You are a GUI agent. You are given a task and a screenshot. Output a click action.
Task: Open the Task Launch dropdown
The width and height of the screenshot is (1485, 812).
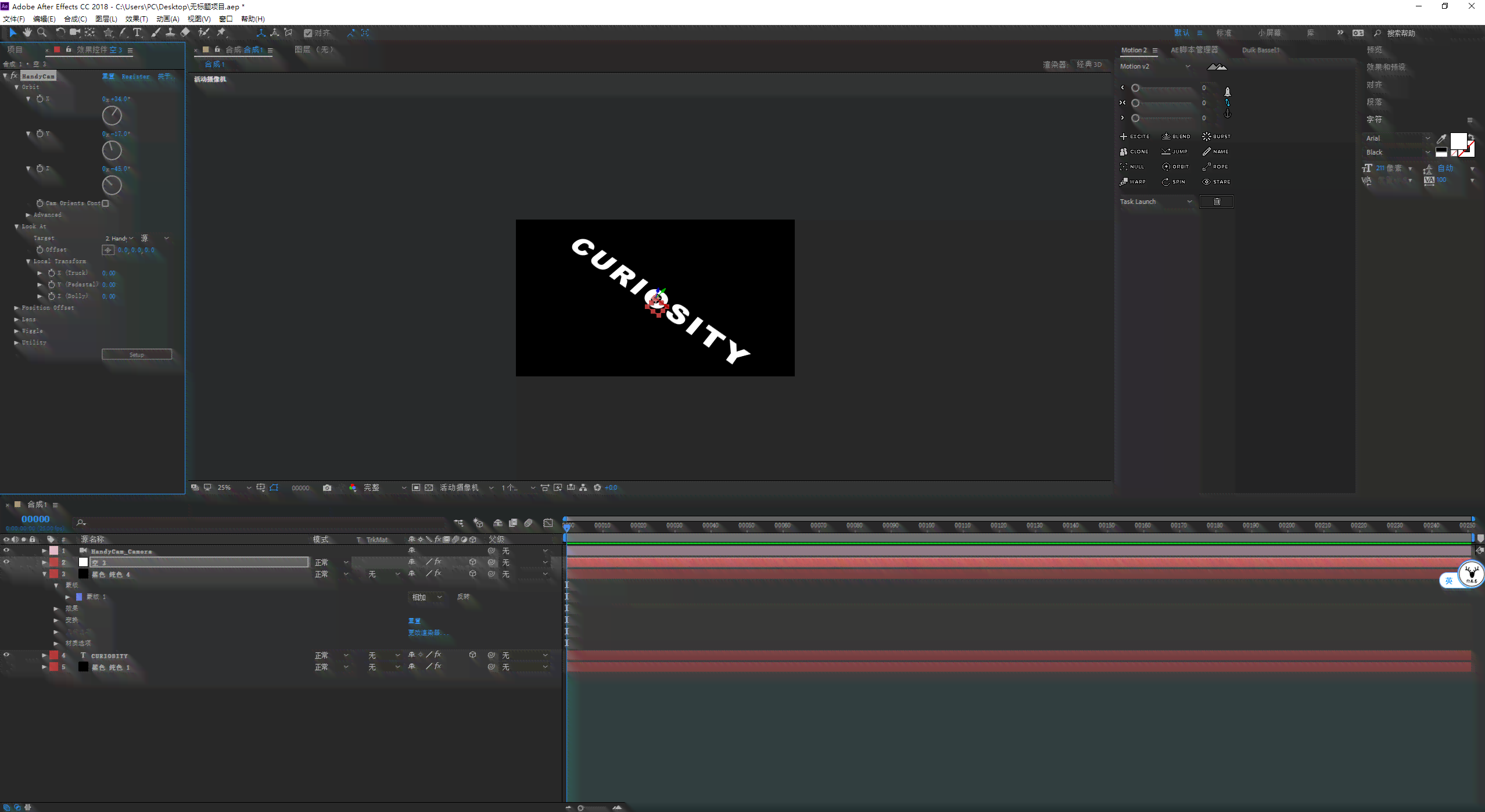1156,202
